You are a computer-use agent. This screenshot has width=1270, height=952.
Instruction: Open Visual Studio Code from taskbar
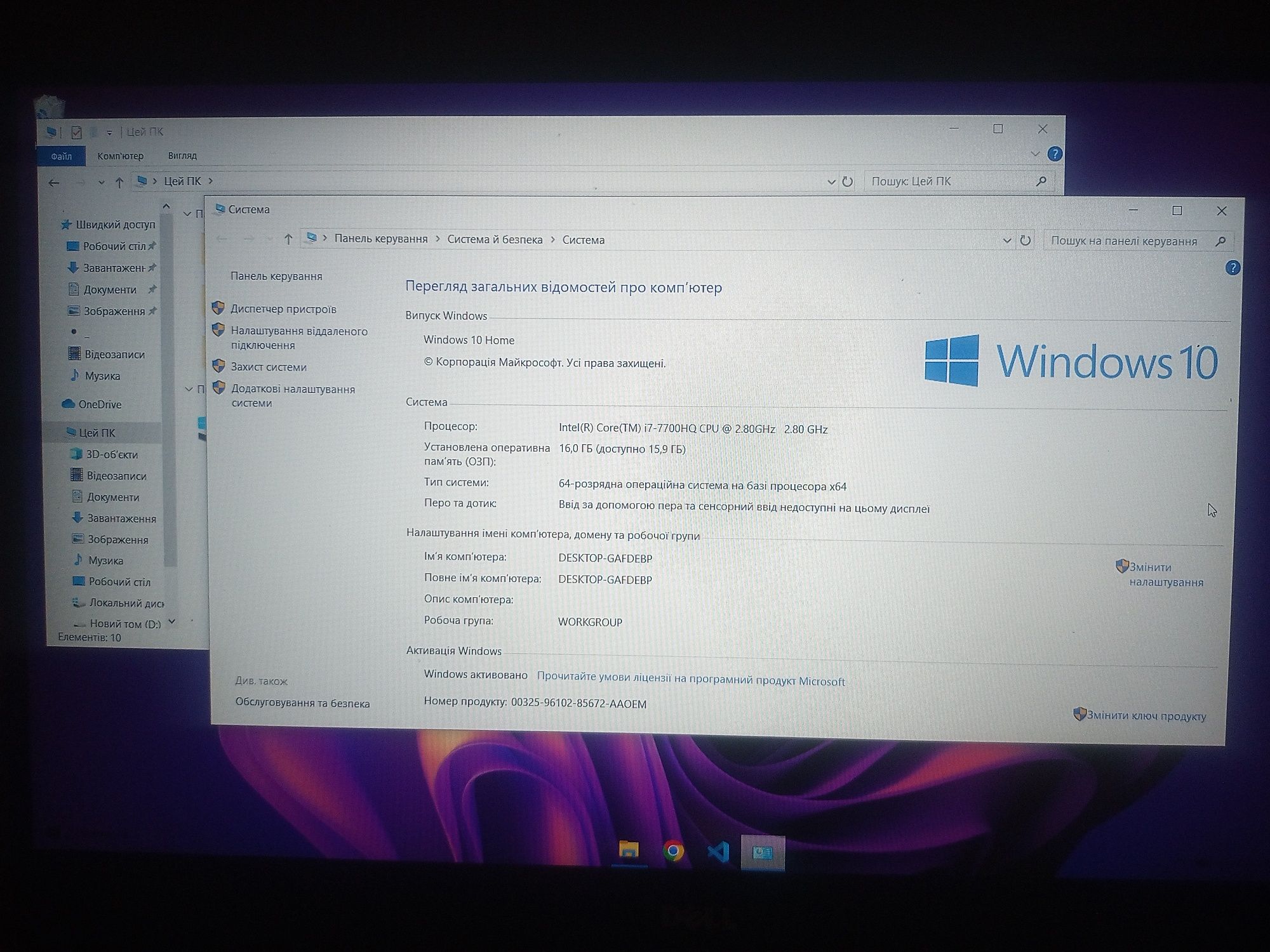pos(718,852)
